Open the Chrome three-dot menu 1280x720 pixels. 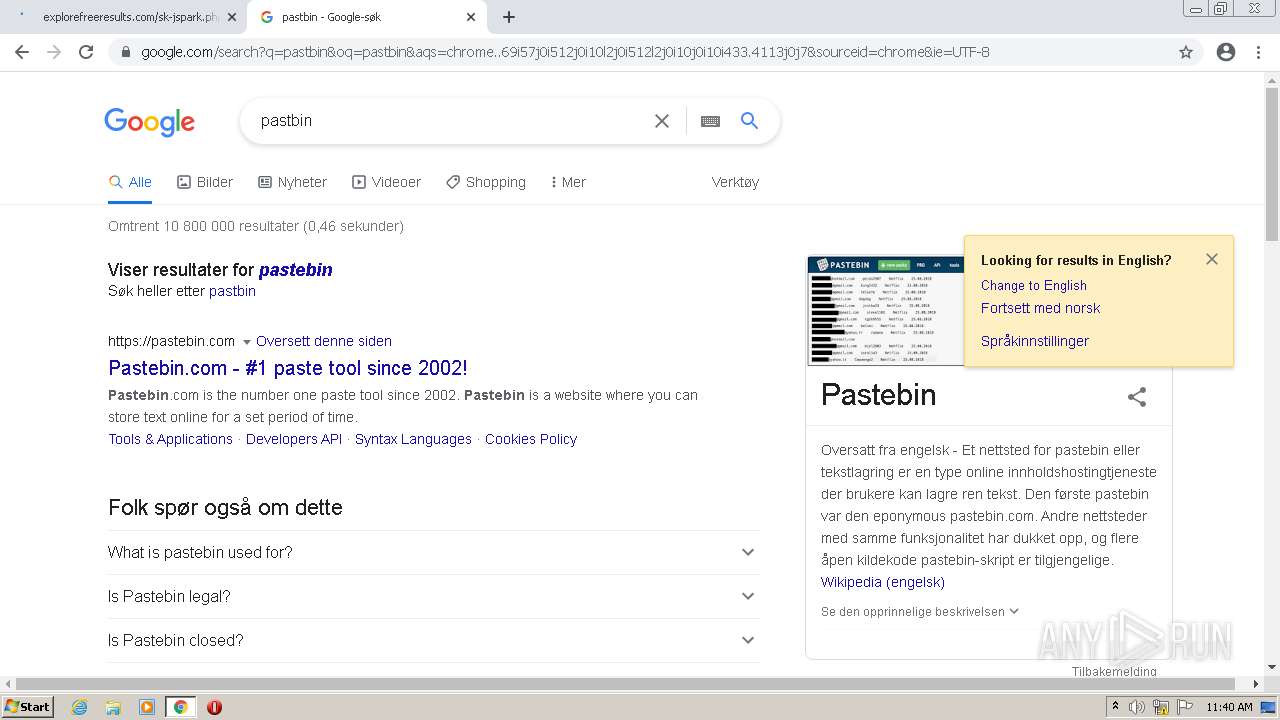(1258, 52)
